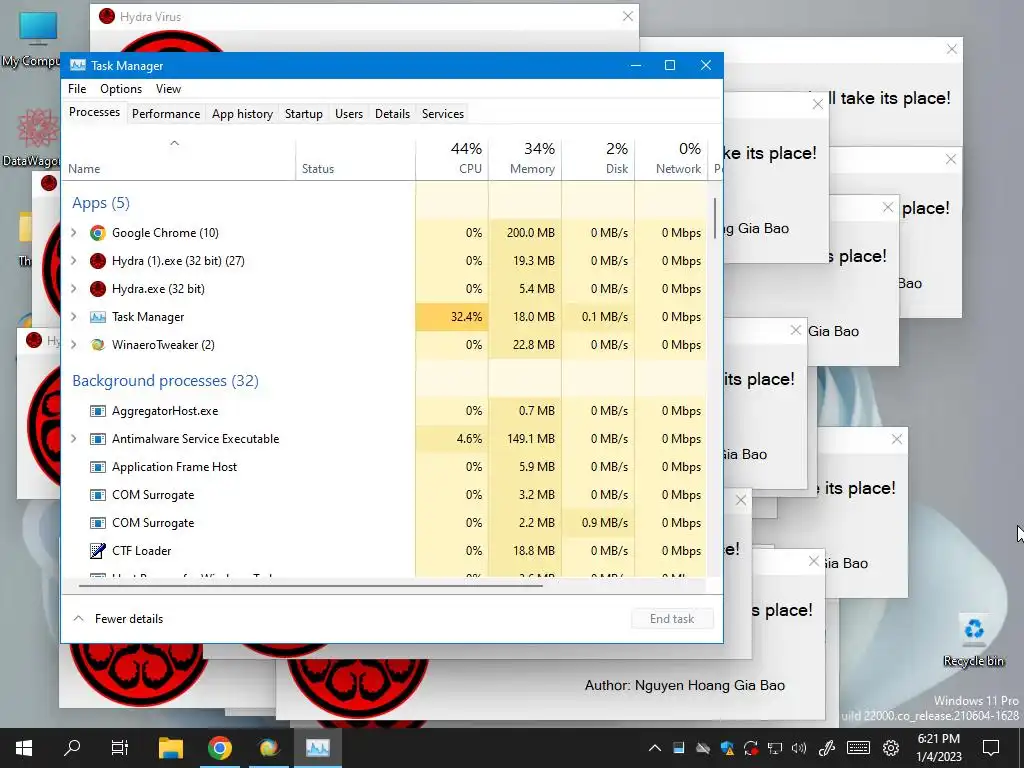Click the CTF Loader pen icon
Image resolution: width=1024 pixels, height=768 pixels.
click(98, 551)
